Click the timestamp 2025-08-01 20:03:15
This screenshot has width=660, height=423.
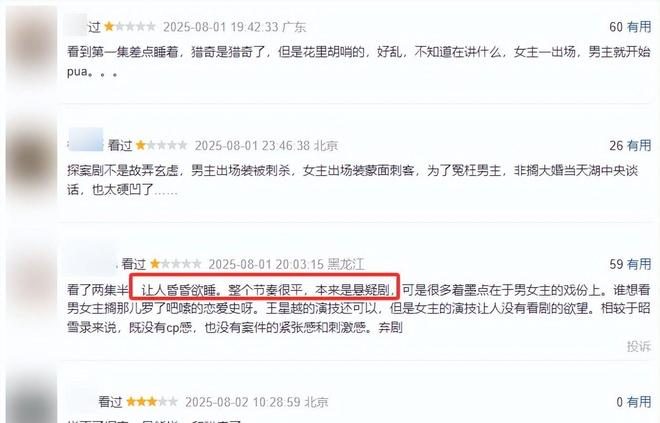[x=266, y=265]
